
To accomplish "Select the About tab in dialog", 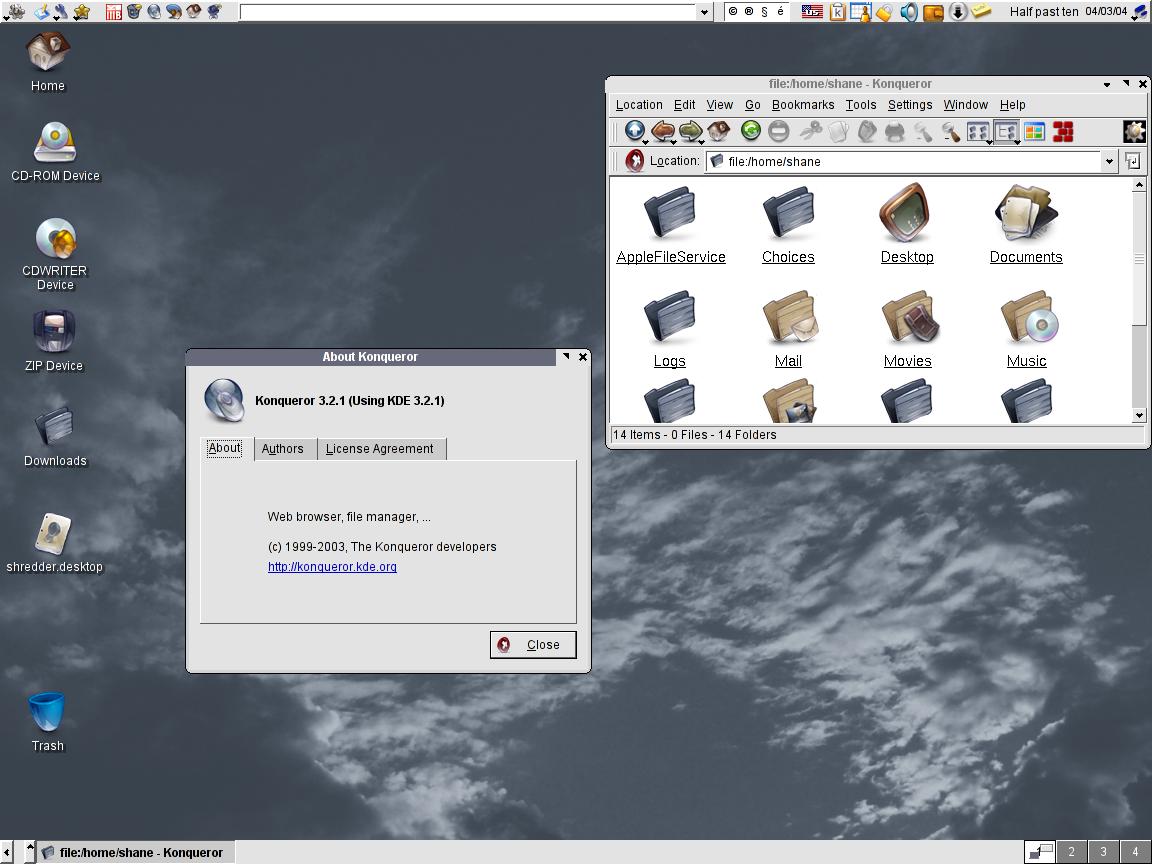I will click(227, 448).
